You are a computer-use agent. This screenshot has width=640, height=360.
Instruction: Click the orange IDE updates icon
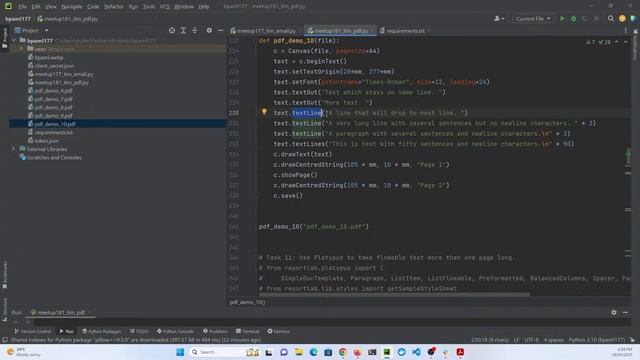(622, 19)
